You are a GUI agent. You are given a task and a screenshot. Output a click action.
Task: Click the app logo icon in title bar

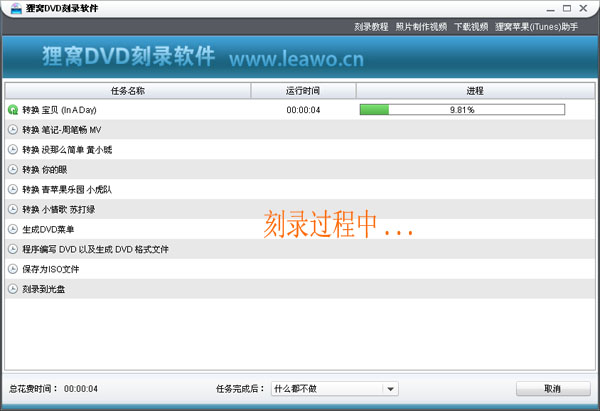coord(16,8)
